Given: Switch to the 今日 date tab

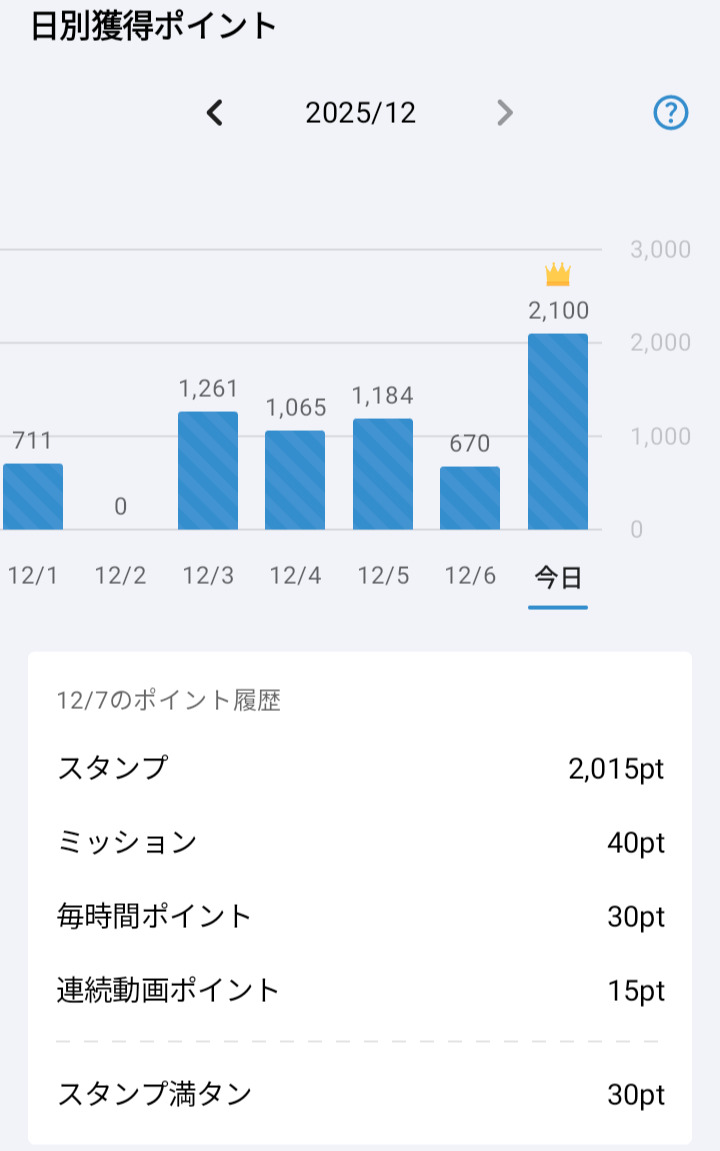Looking at the screenshot, I should pyautogui.click(x=558, y=577).
